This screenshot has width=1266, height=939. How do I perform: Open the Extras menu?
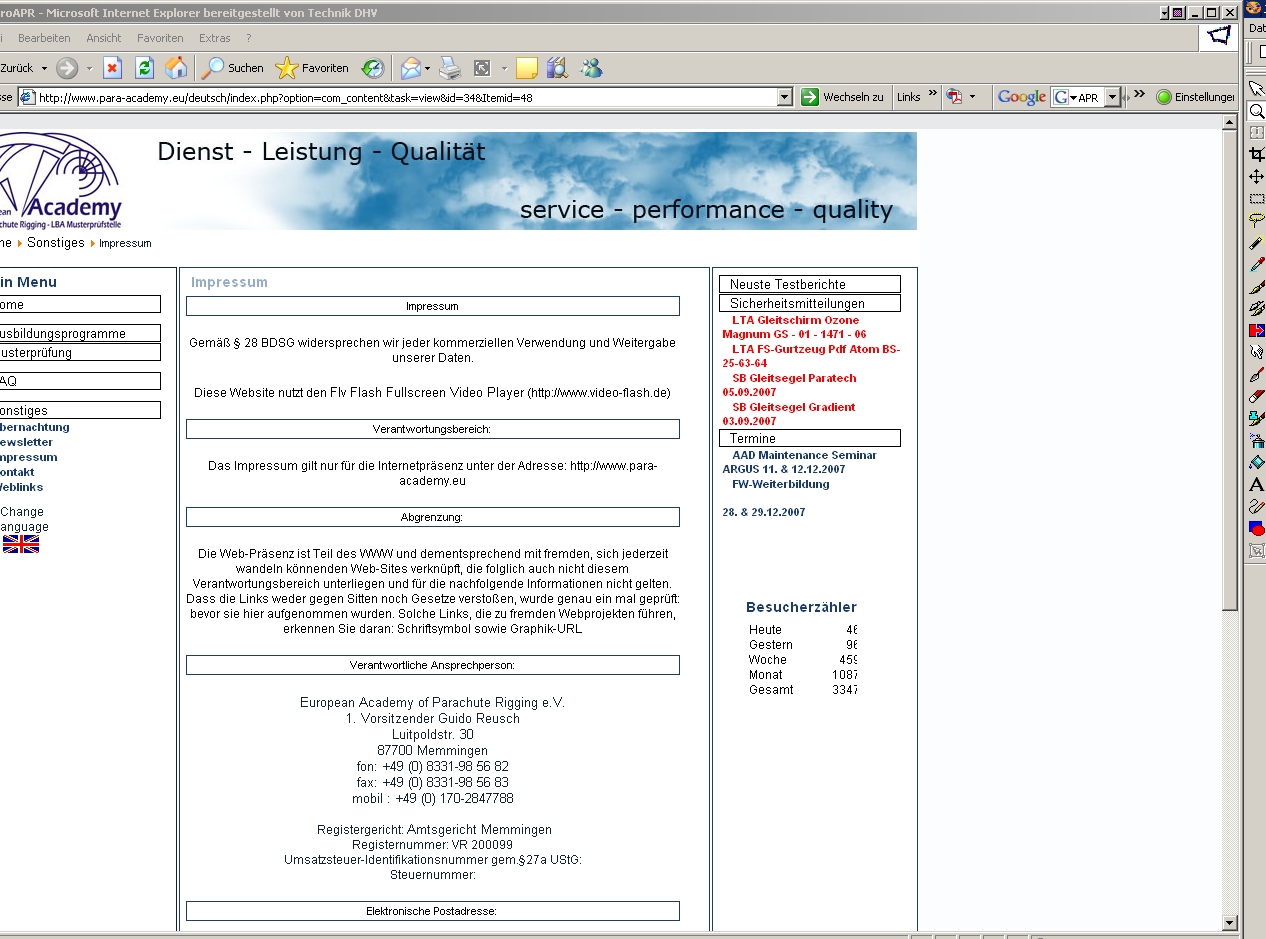(x=214, y=38)
